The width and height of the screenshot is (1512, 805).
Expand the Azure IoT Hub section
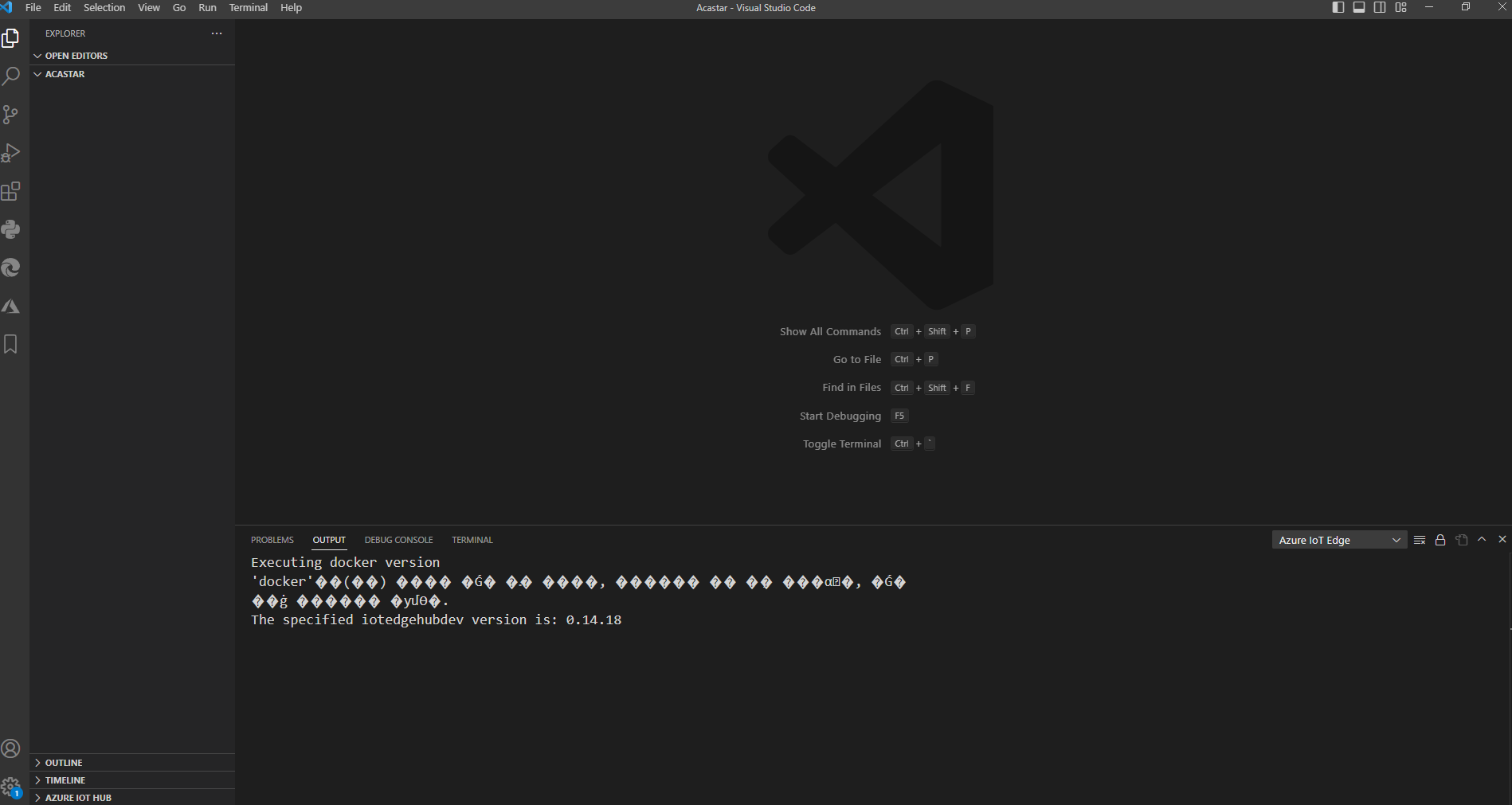[132, 797]
